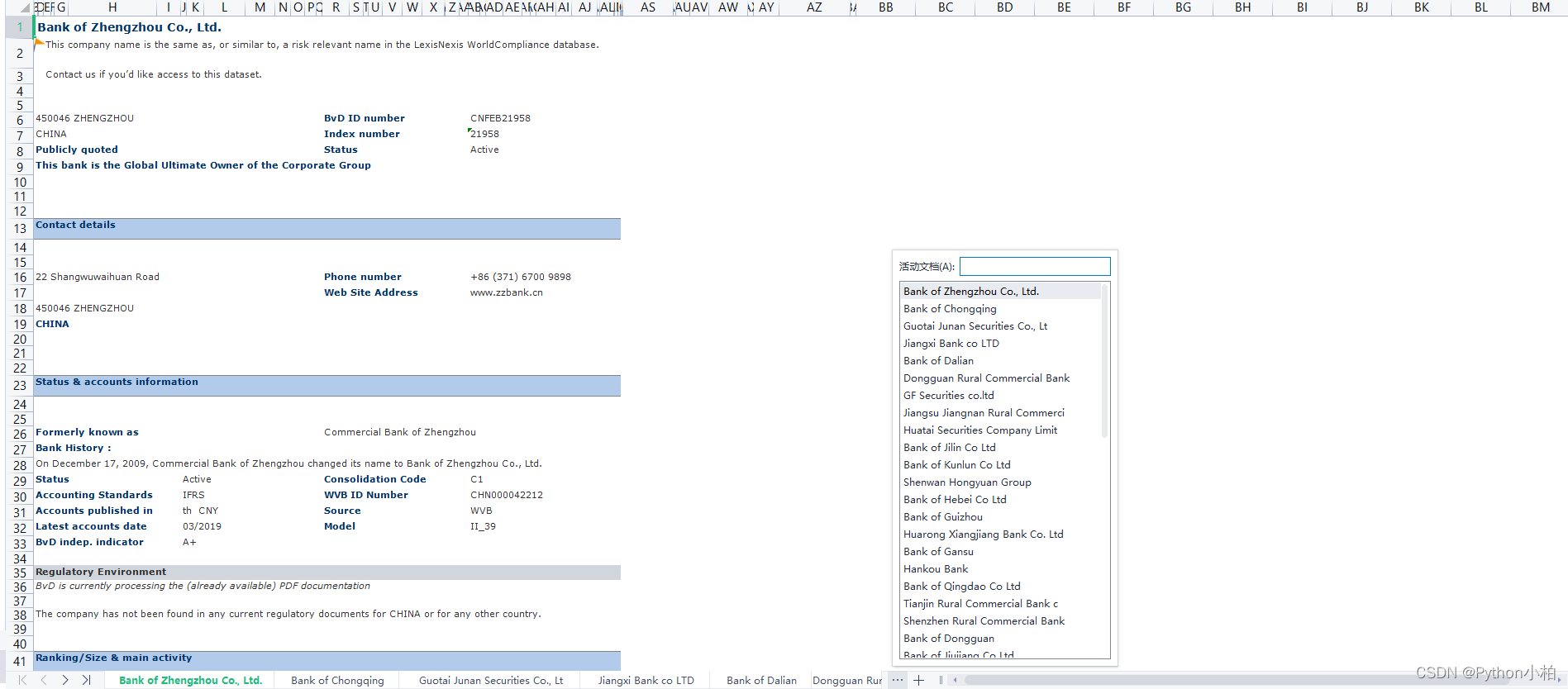Select Bank of Hebei Co Ltd entry
Image resolution: width=1568 pixels, height=689 pixels.
click(x=1000, y=499)
